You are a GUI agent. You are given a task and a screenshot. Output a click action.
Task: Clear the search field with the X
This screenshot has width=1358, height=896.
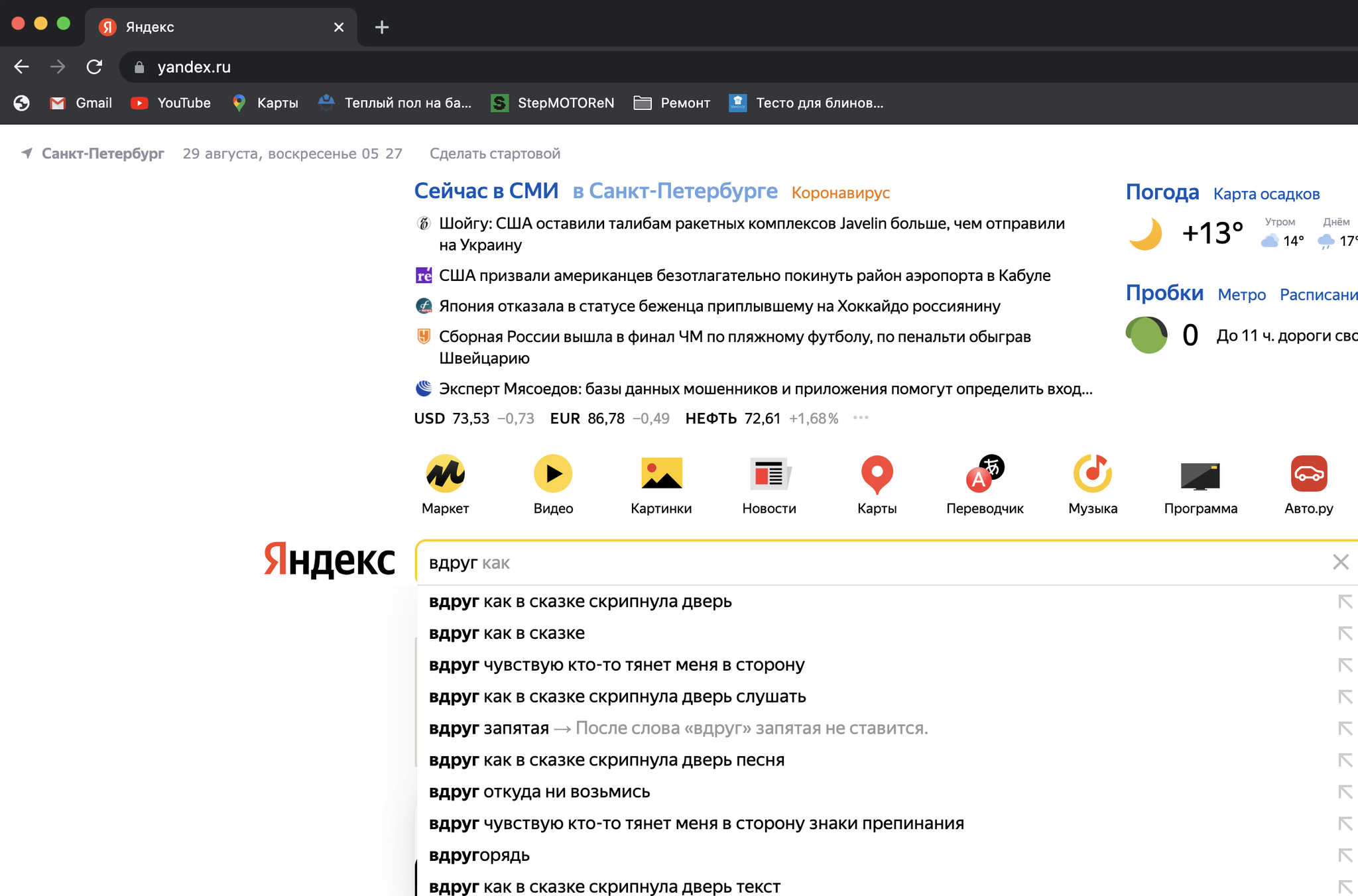pyautogui.click(x=1340, y=563)
